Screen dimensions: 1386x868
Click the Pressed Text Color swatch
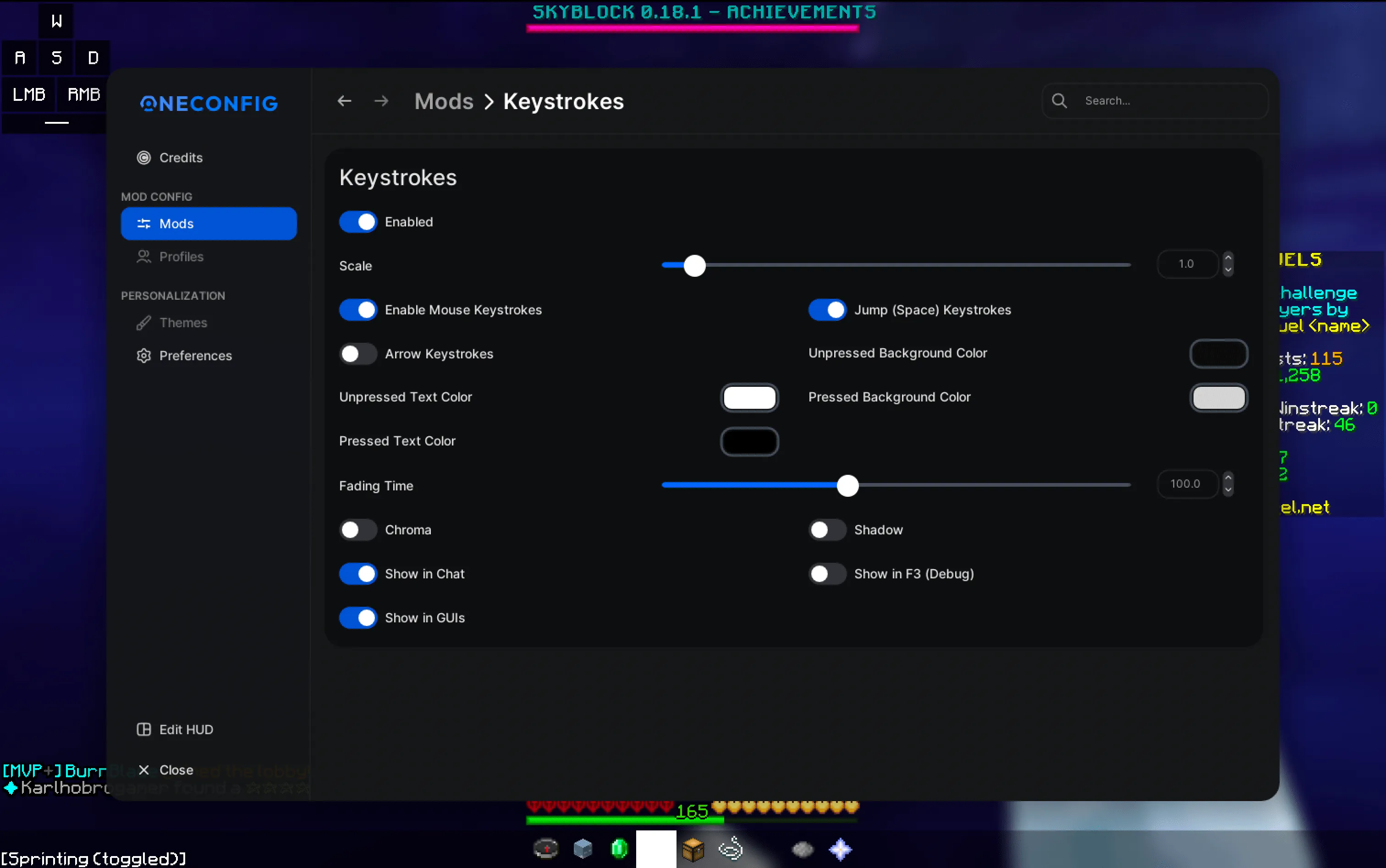(750, 441)
